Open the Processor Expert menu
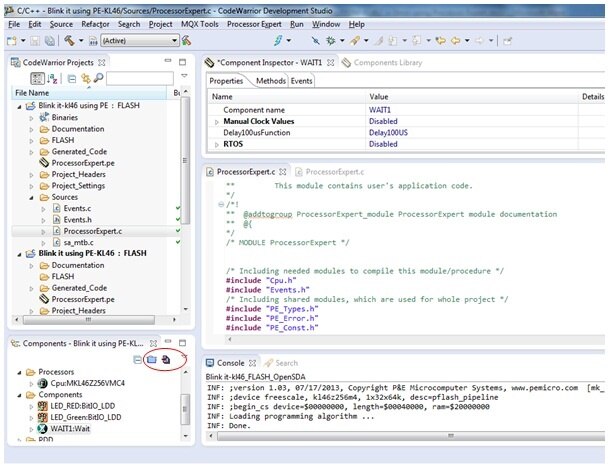 [253, 22]
